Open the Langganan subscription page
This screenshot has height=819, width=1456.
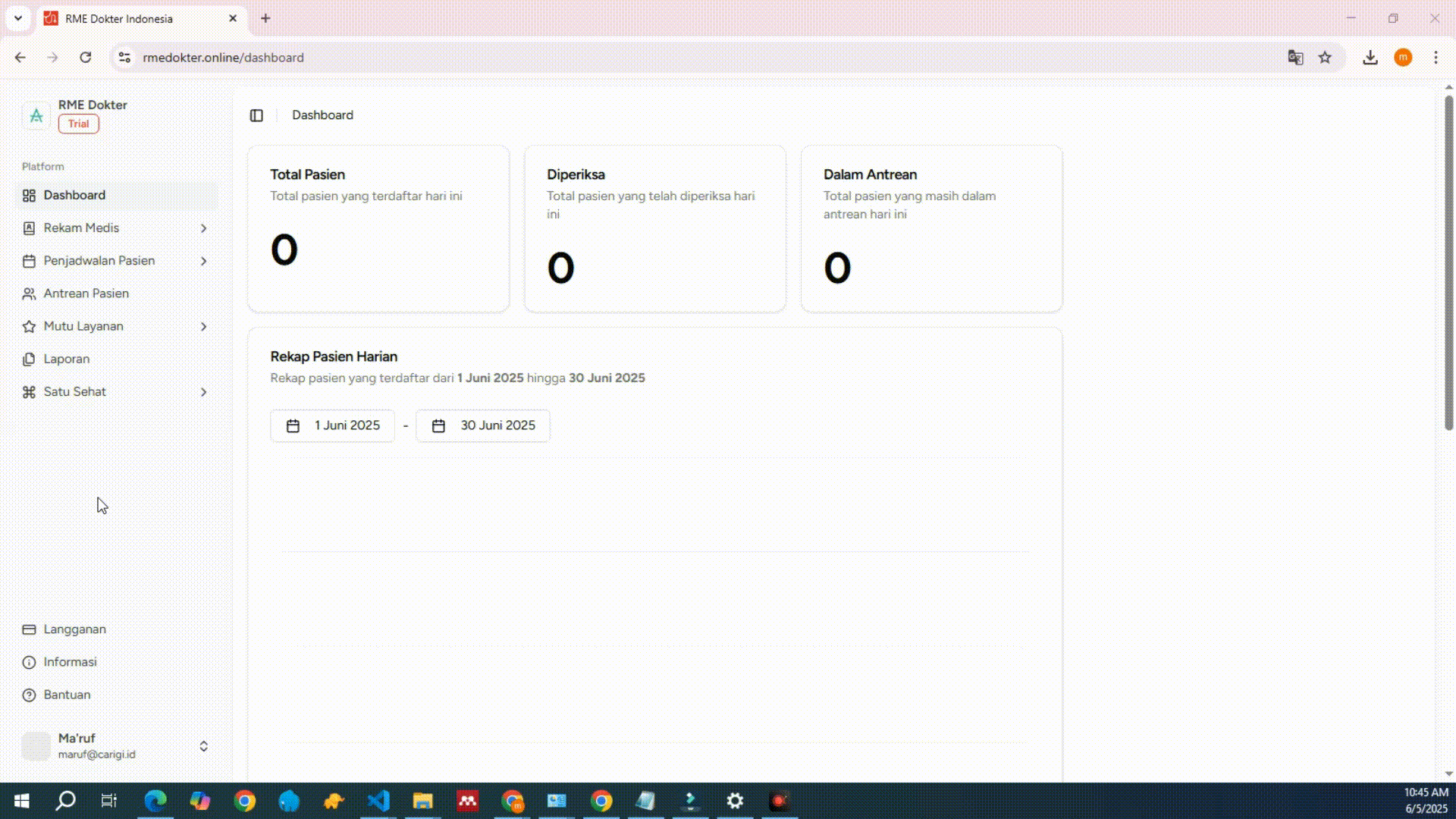click(x=74, y=629)
